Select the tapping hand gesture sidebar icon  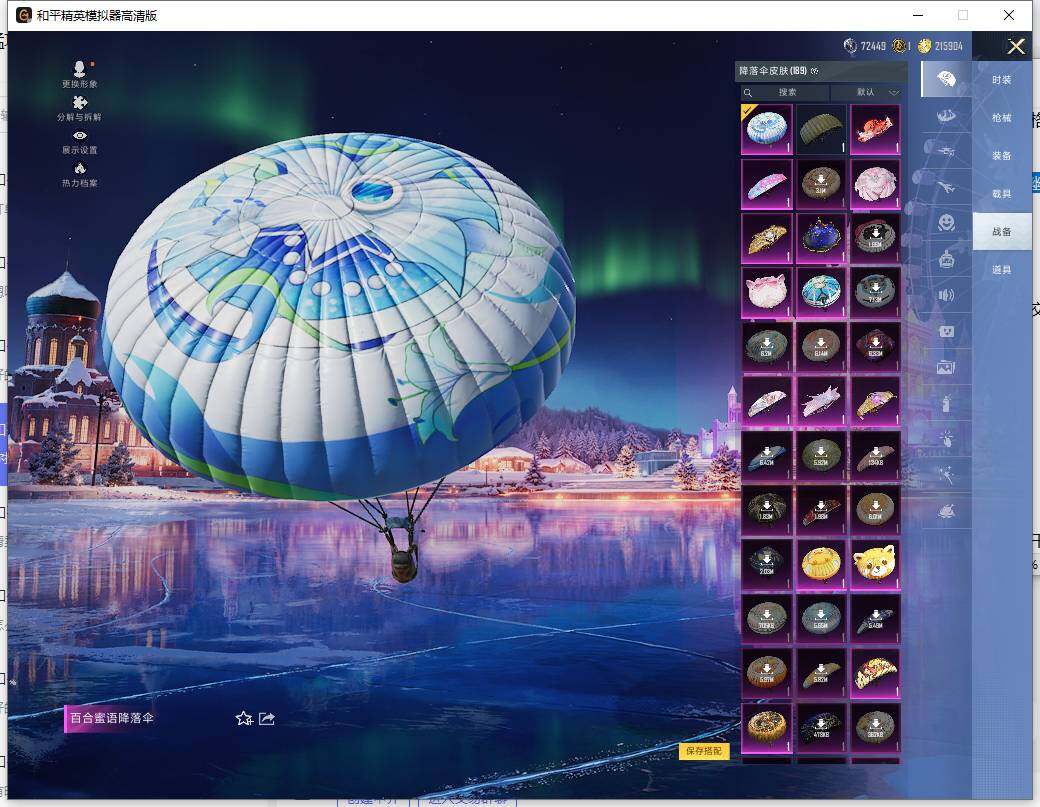pyautogui.click(x=946, y=438)
